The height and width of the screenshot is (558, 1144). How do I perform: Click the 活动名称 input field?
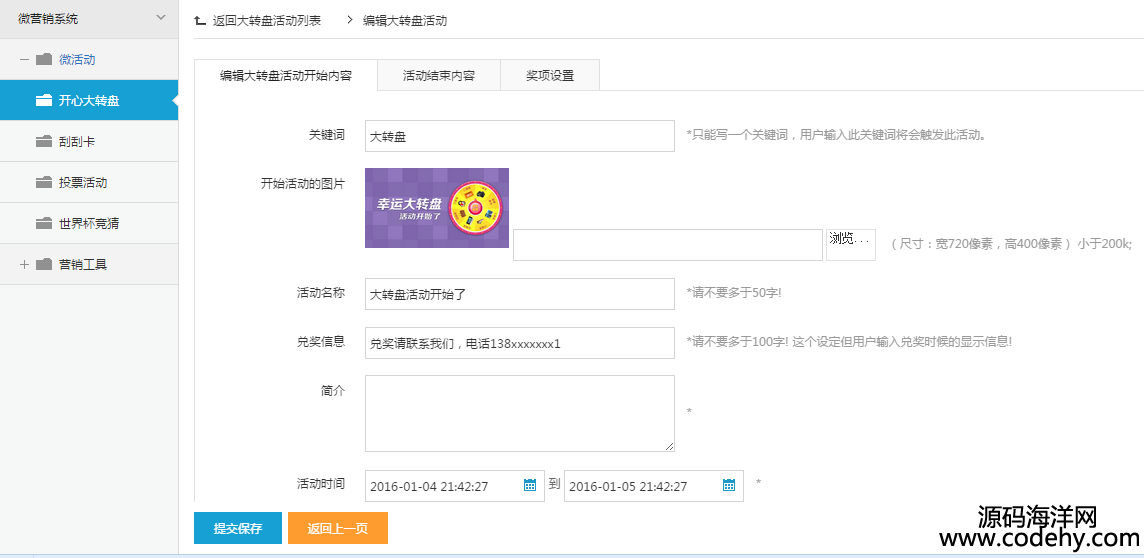[519, 294]
